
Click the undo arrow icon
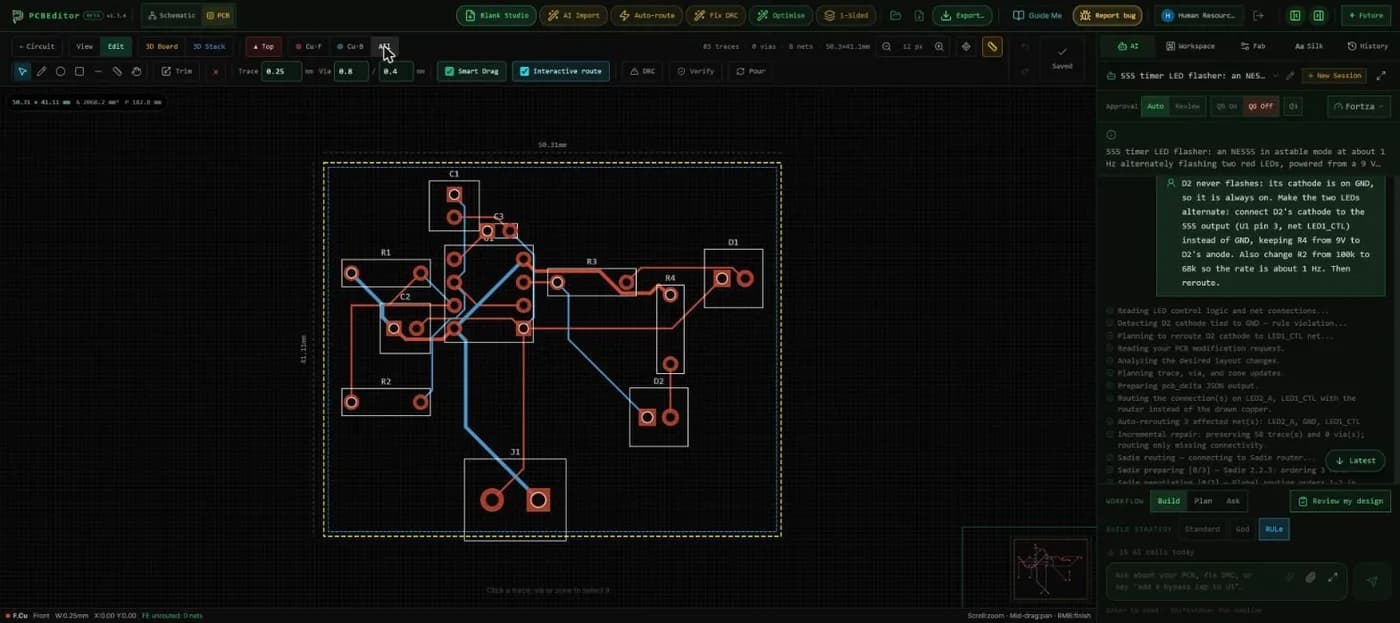pos(1024,47)
